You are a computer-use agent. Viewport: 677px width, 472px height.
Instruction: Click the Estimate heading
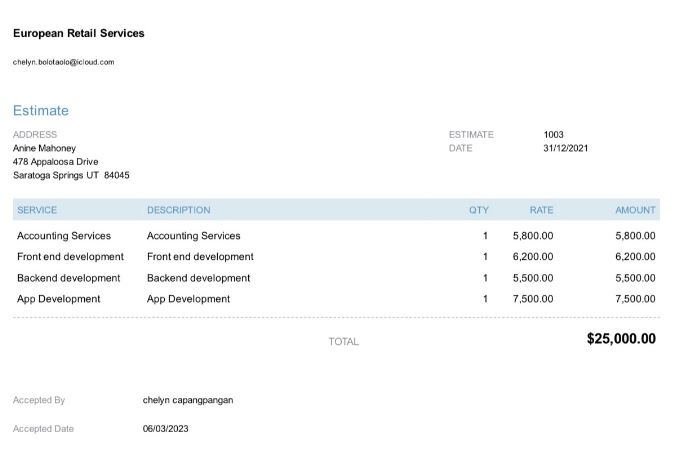pyautogui.click(x=41, y=111)
